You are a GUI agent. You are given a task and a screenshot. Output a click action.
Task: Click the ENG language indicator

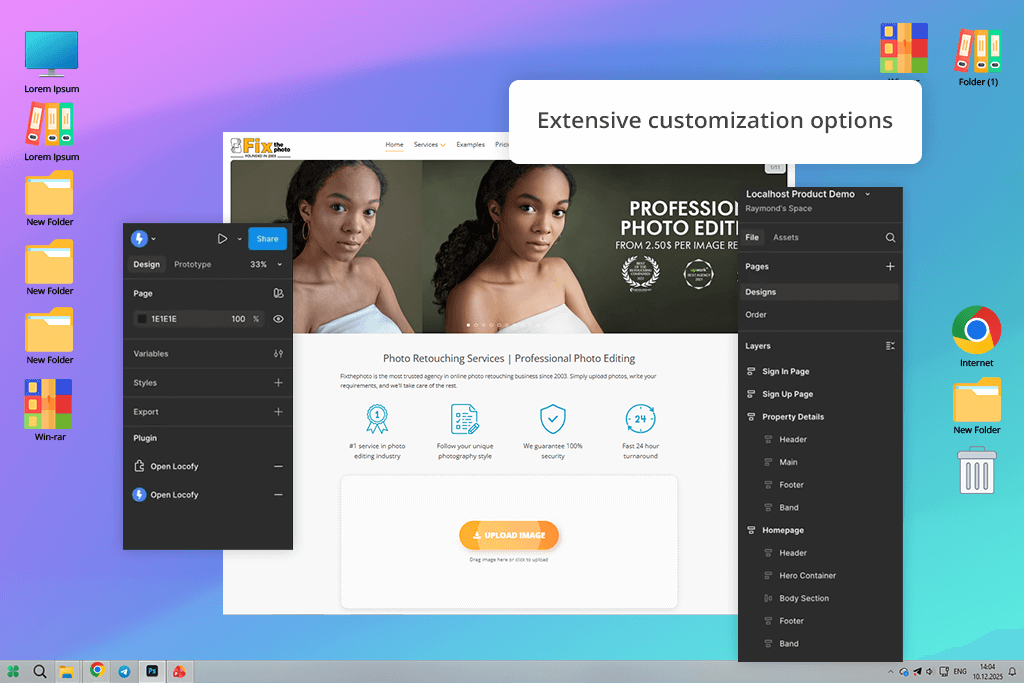[959, 671]
